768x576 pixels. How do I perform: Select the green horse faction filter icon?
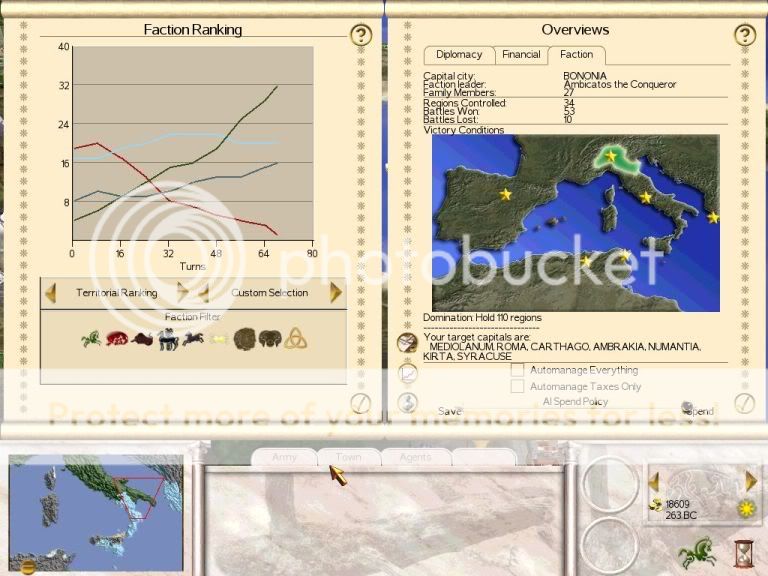click(x=91, y=339)
